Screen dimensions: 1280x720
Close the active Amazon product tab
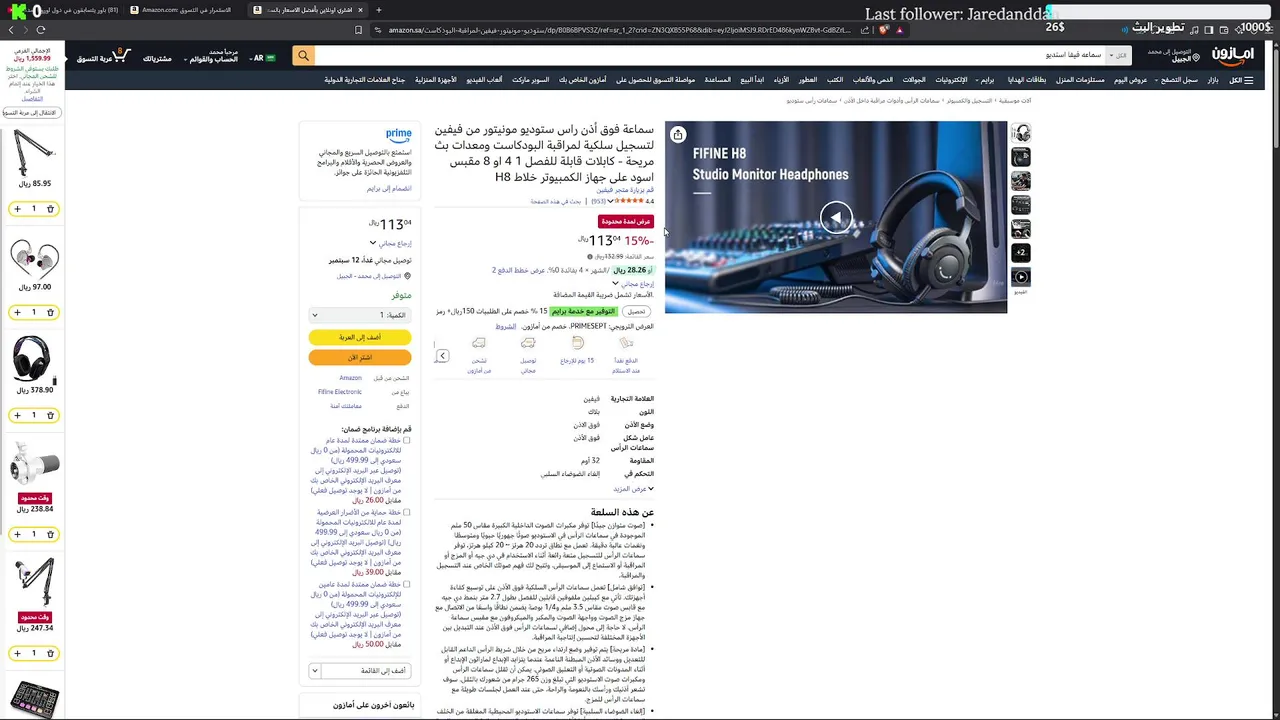click(x=359, y=10)
